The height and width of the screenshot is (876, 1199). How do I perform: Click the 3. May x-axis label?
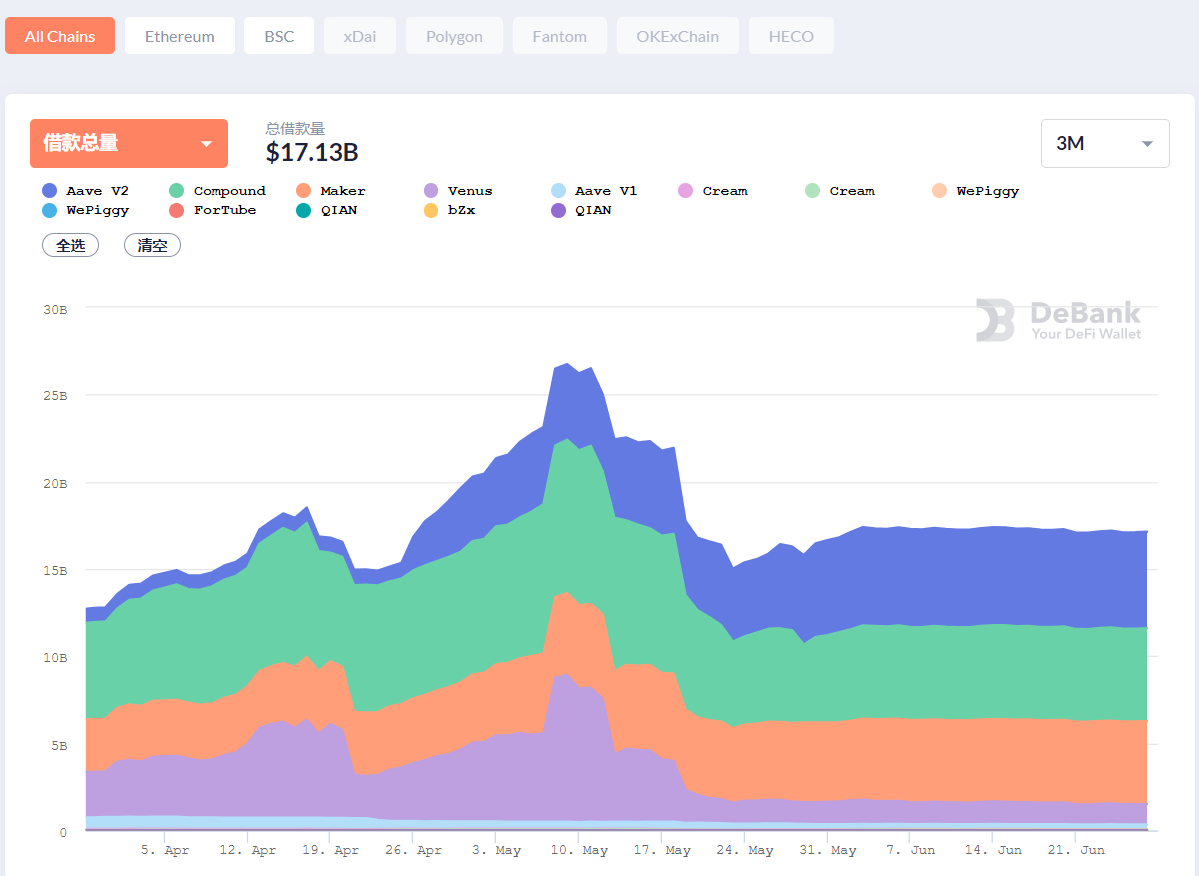click(496, 850)
